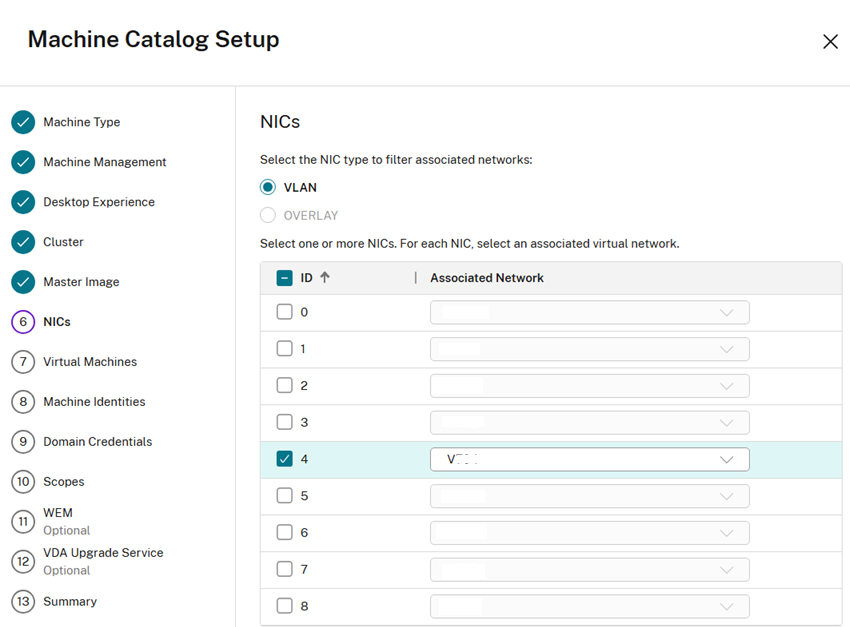This screenshot has height=627, width=850.
Task: Open Associated Network dropdown for NIC 4
Action: click(x=589, y=459)
